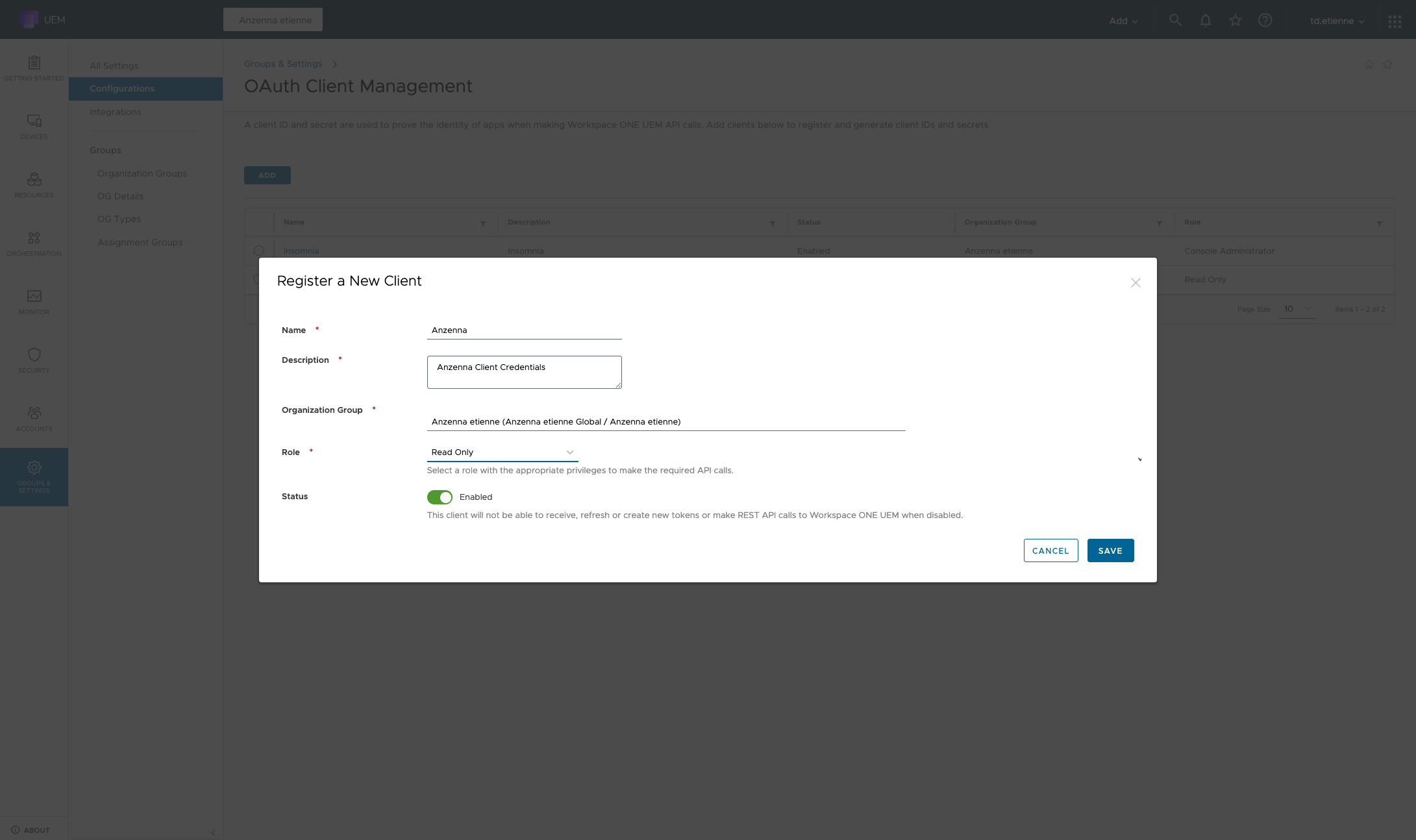This screenshot has height=840, width=1416.
Task: Click the SAVE button
Action: click(x=1110, y=550)
